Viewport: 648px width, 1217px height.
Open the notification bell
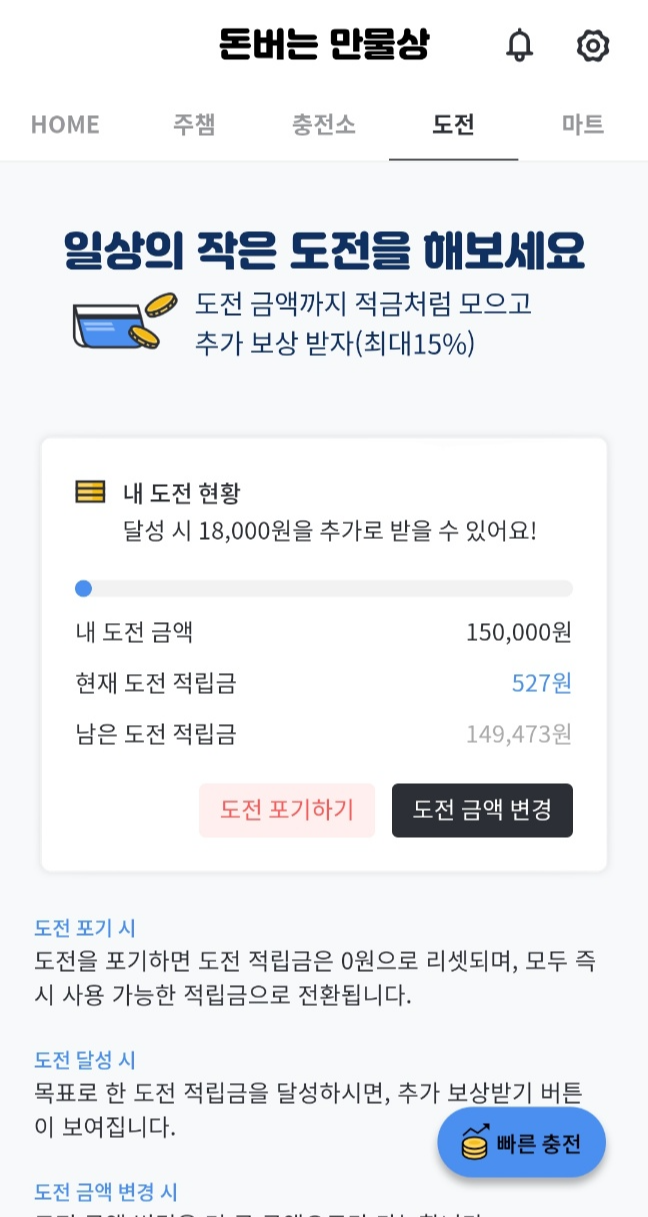(x=518, y=46)
